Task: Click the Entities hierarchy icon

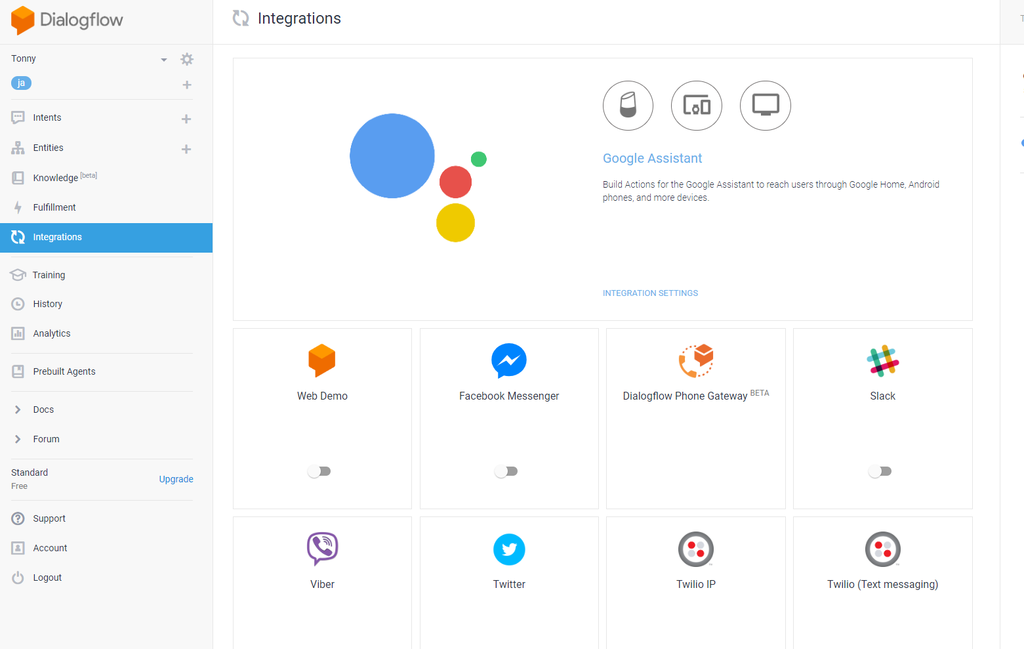Action: pos(18,148)
